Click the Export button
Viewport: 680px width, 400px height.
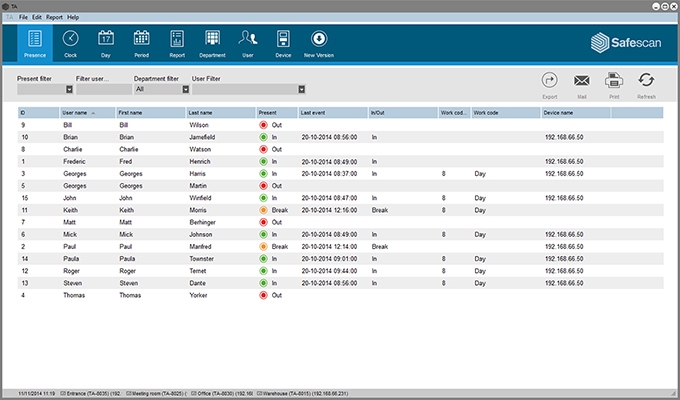click(549, 83)
